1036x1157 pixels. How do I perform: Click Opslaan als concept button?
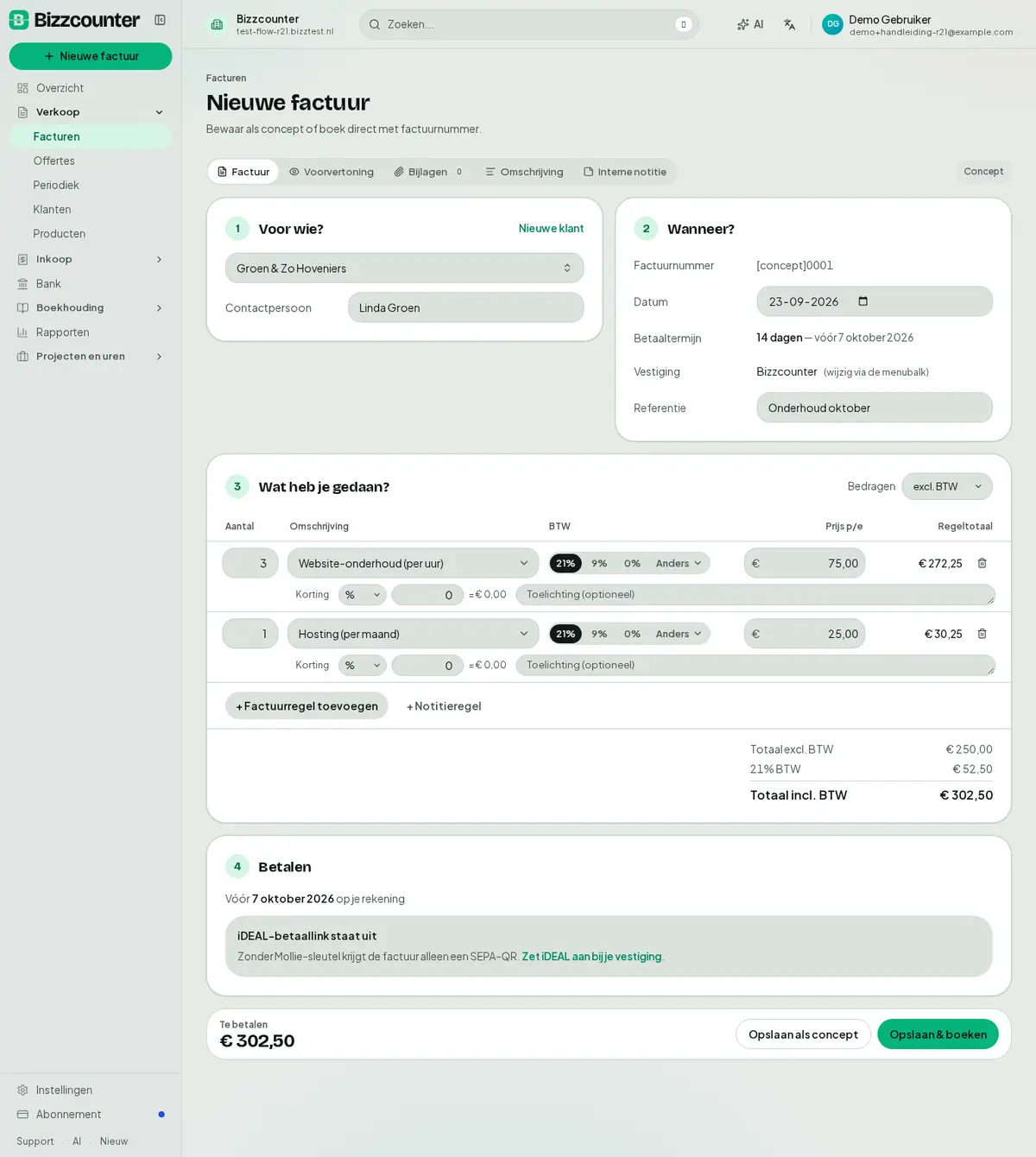[x=803, y=1034]
